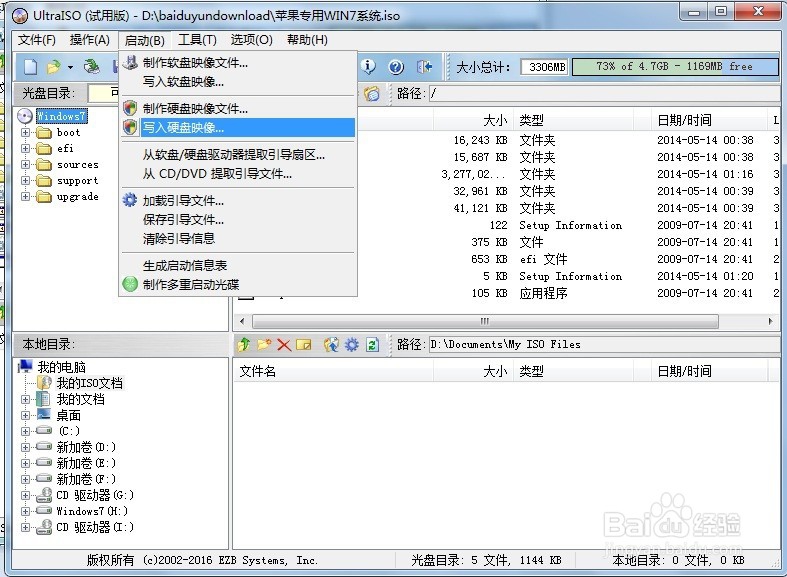Open the 选项(O) menu
This screenshot has height=577, width=787.
[x=251, y=40]
